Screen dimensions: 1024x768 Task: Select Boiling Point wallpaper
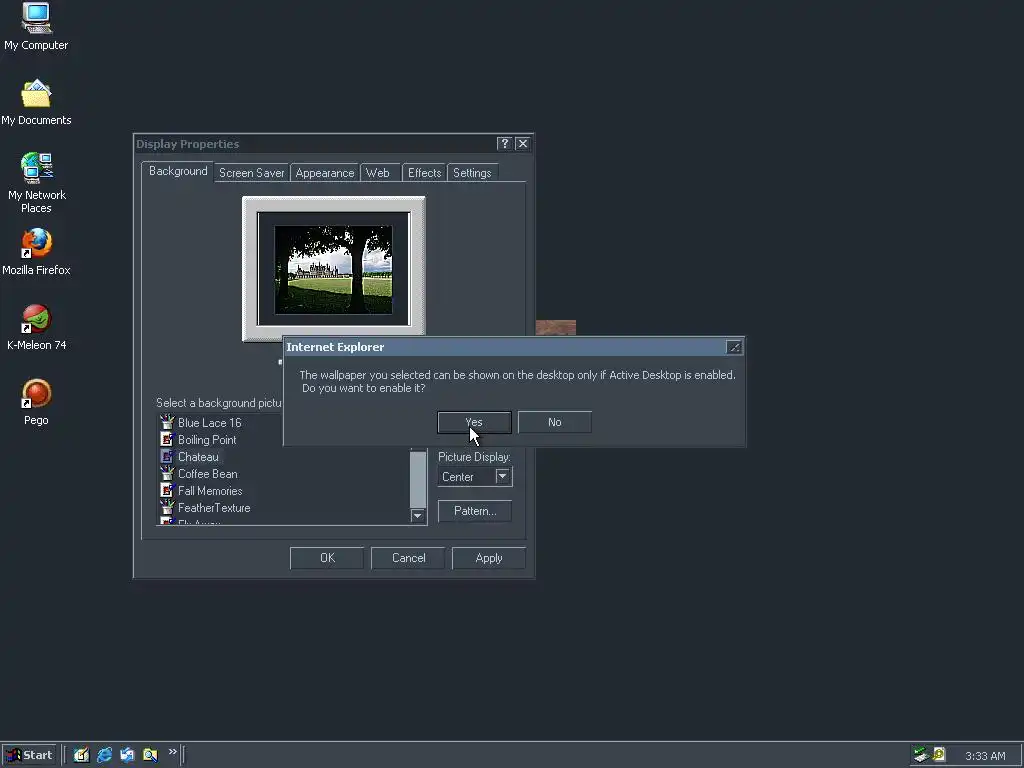206,440
